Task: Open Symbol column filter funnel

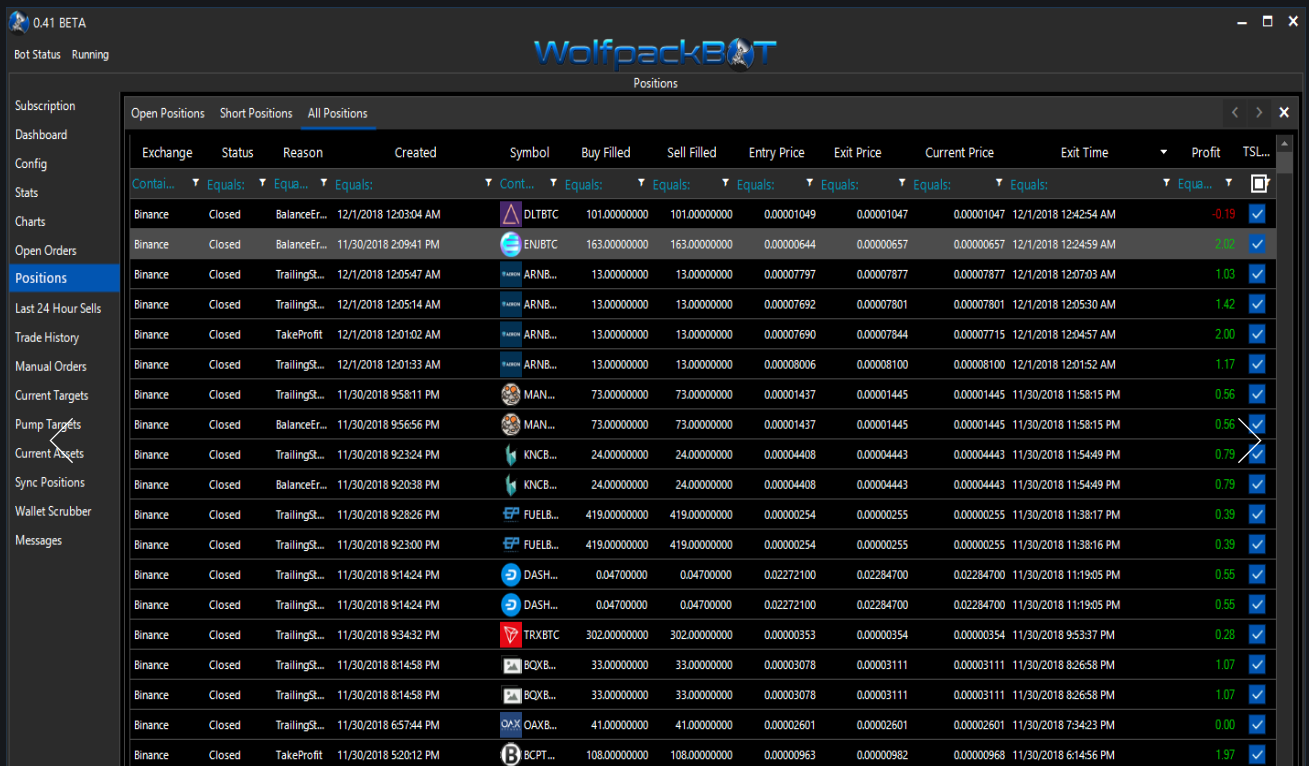Action: (x=554, y=184)
